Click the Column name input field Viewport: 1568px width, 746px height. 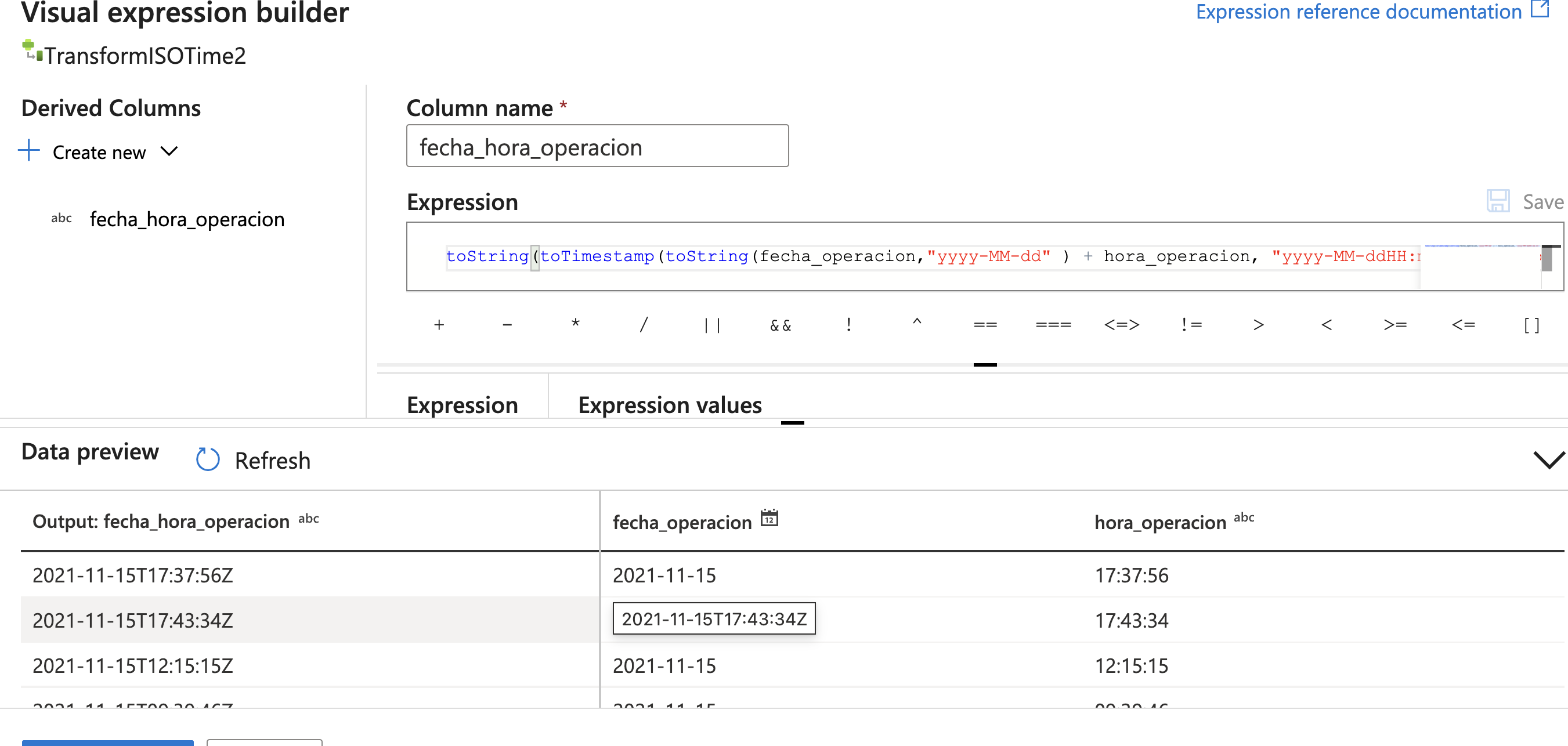point(597,147)
